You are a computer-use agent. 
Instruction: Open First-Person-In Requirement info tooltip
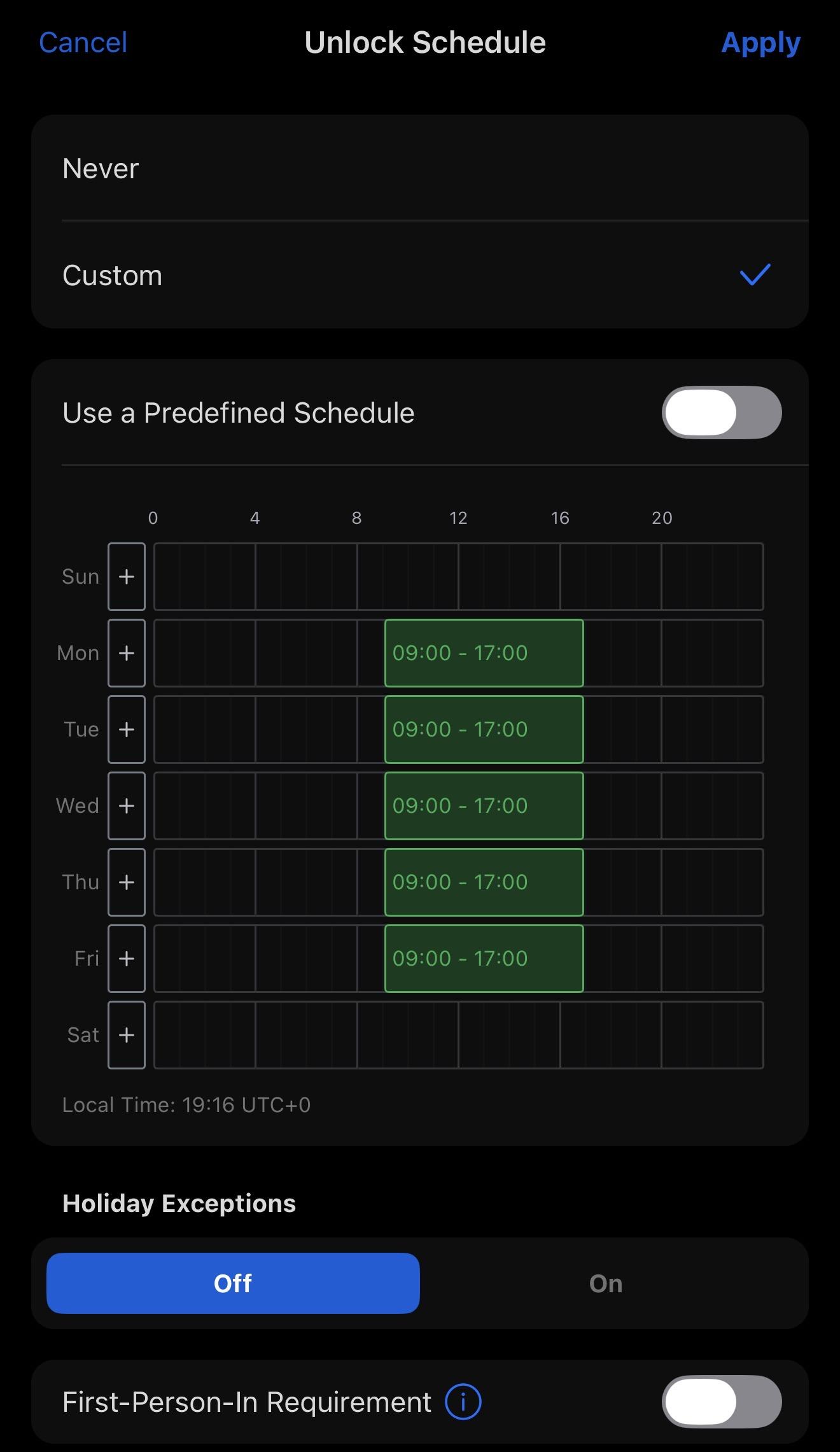[464, 1401]
